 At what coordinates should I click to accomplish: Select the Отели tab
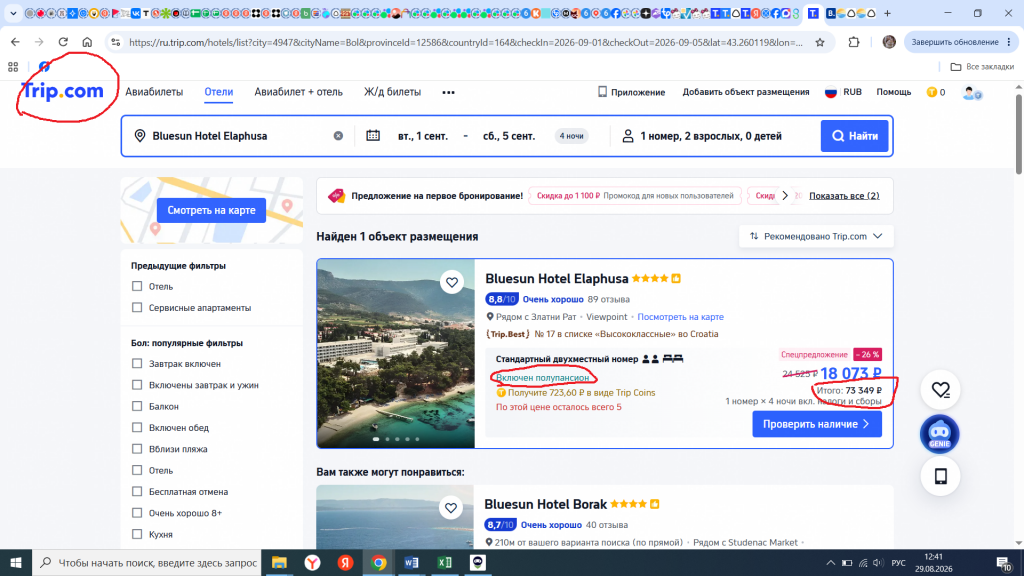click(218, 92)
